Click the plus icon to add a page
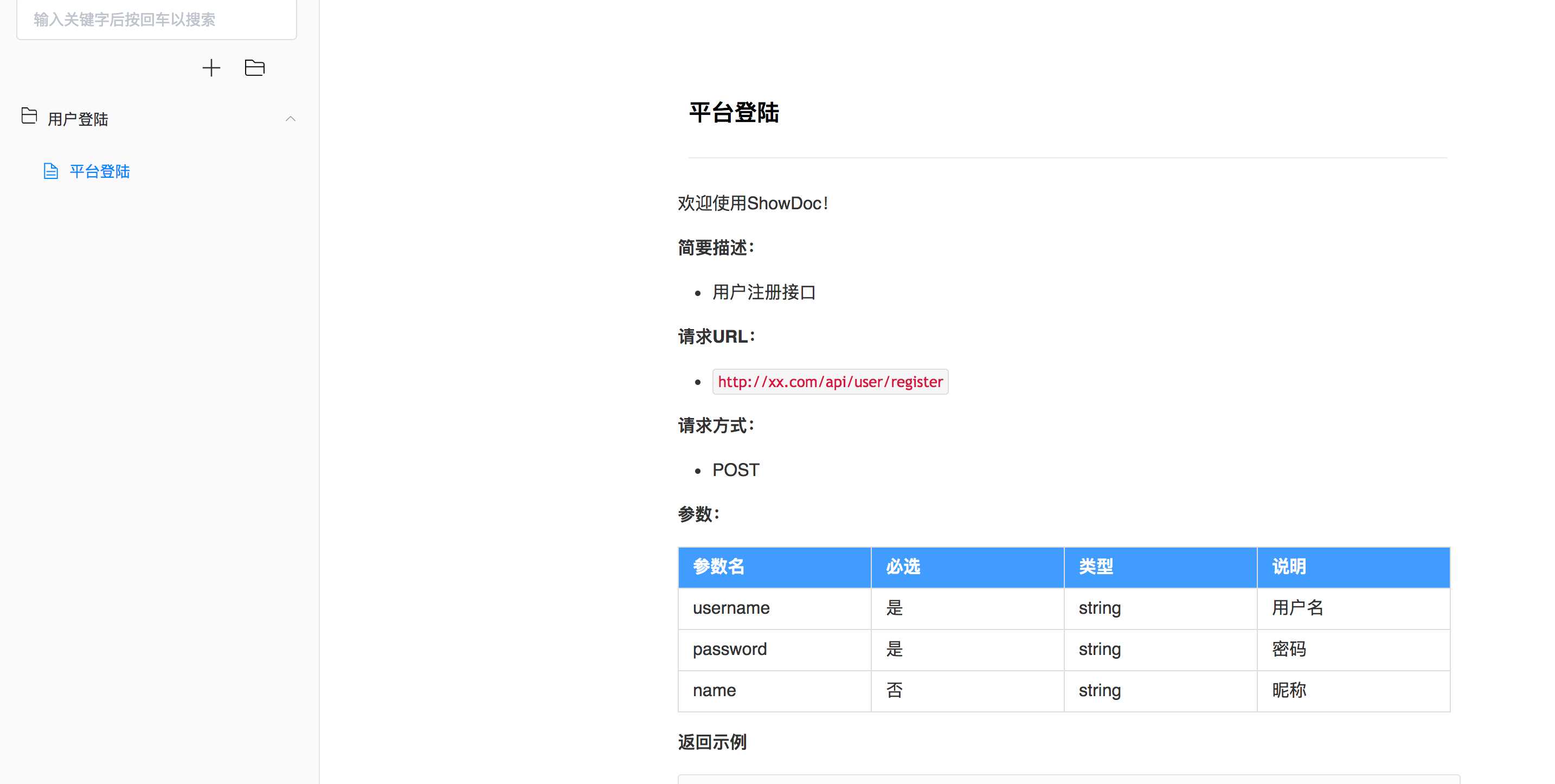This screenshot has height=784, width=1555. [x=211, y=68]
